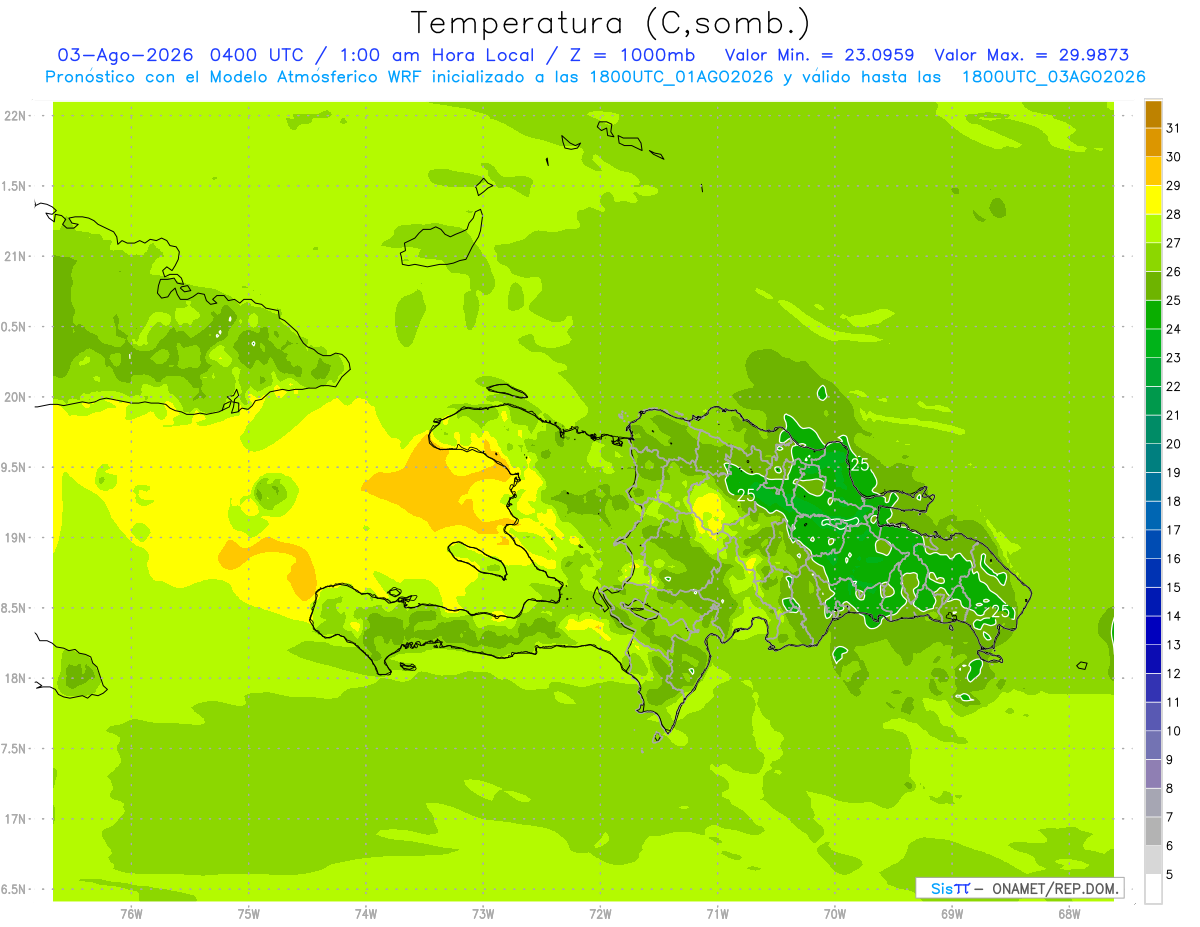Select the teal swatch between 19 and 20
The height and width of the screenshot is (927, 1200).
[x=1153, y=458]
